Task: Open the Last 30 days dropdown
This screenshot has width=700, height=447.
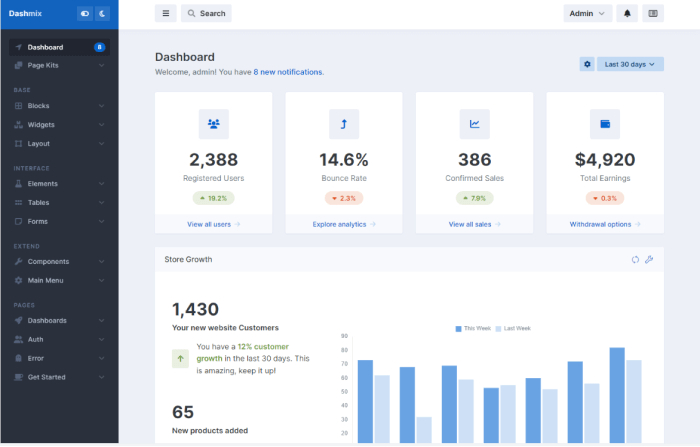Action: 630,64
